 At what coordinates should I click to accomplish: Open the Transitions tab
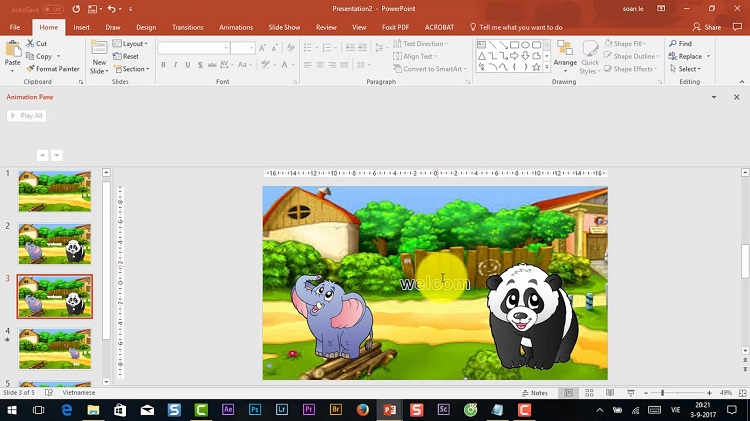[188, 27]
